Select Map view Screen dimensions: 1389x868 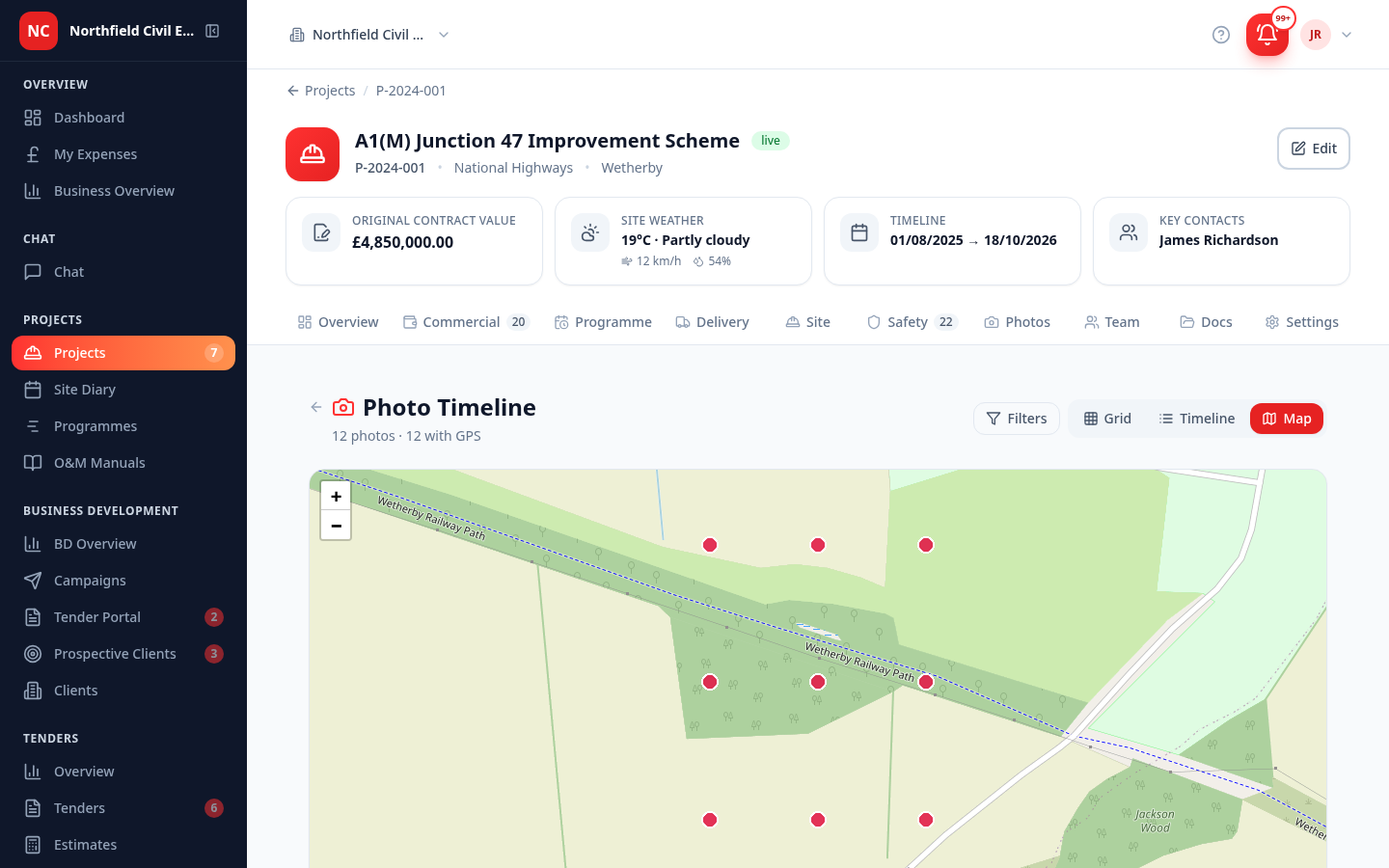(x=1287, y=419)
